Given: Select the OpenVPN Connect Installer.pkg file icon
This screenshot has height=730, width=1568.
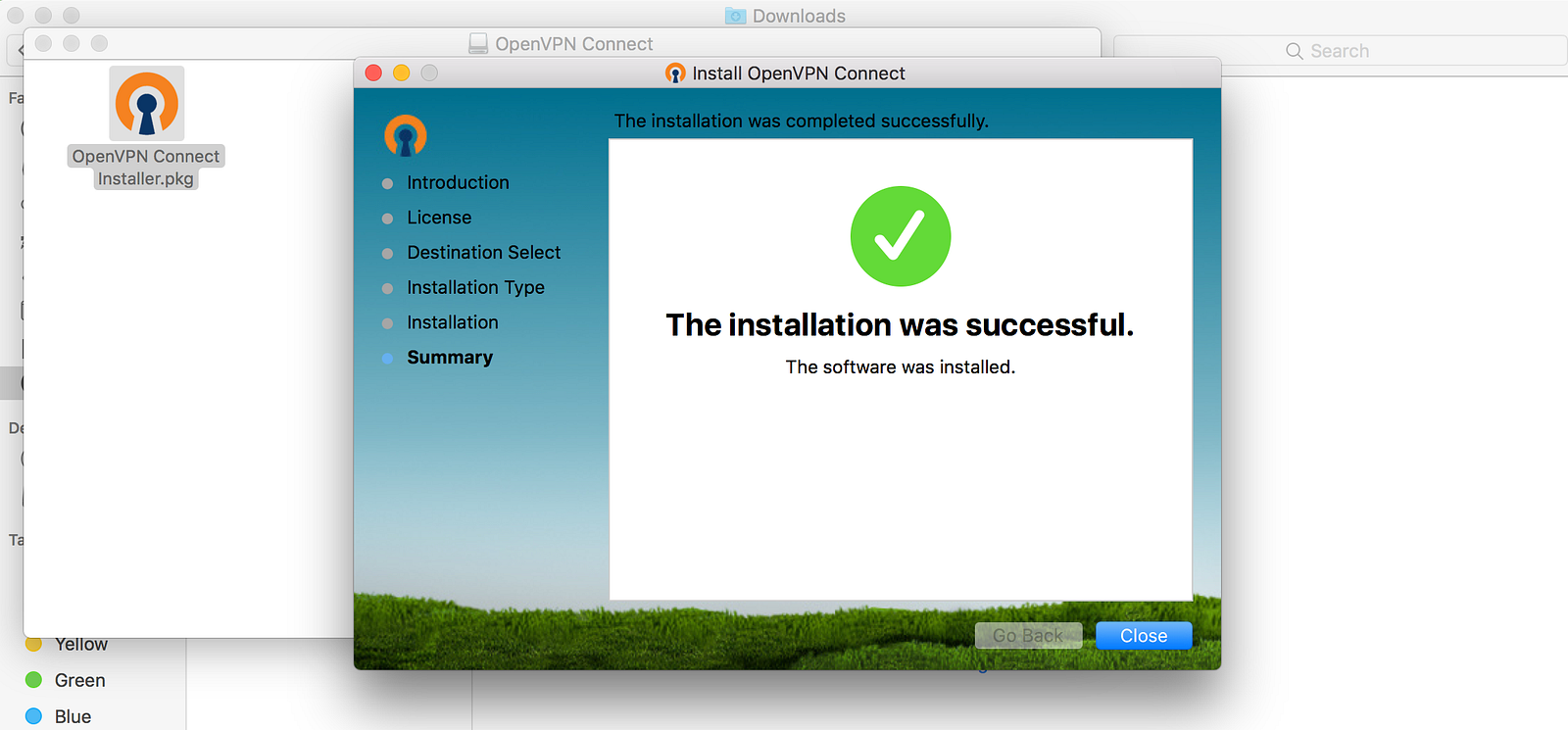Looking at the screenshot, I should 147,103.
